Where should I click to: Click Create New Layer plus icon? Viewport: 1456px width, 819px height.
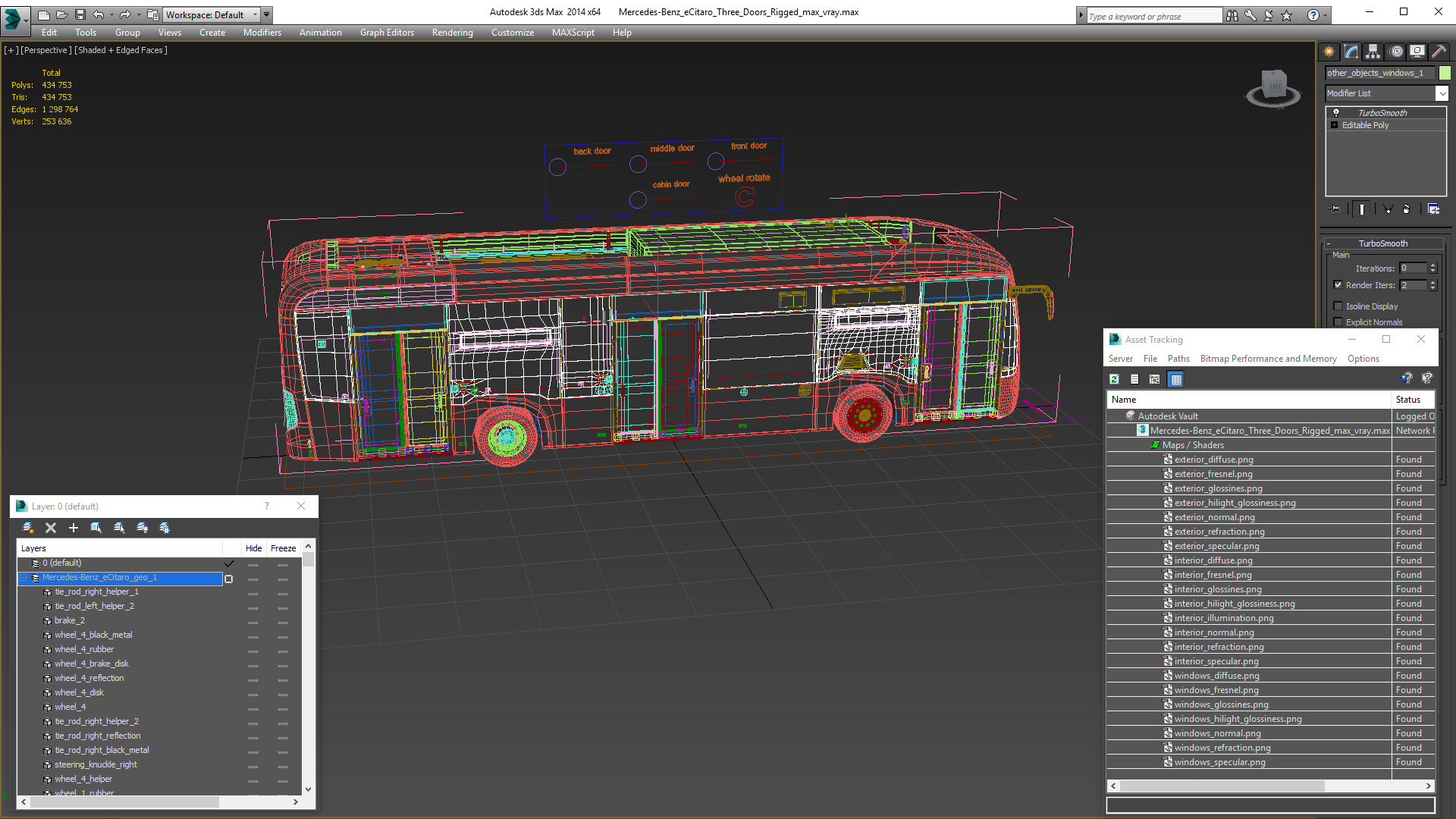point(74,528)
